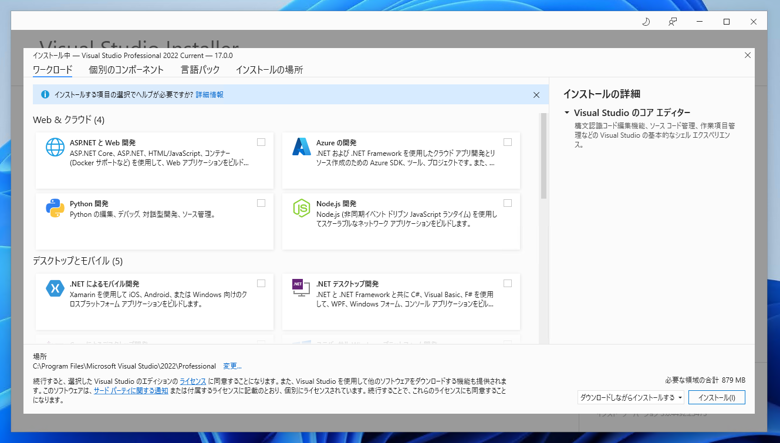780x443 pixels.
Task: Check the .NET デスクトップ開発 workload
Action: click(507, 283)
